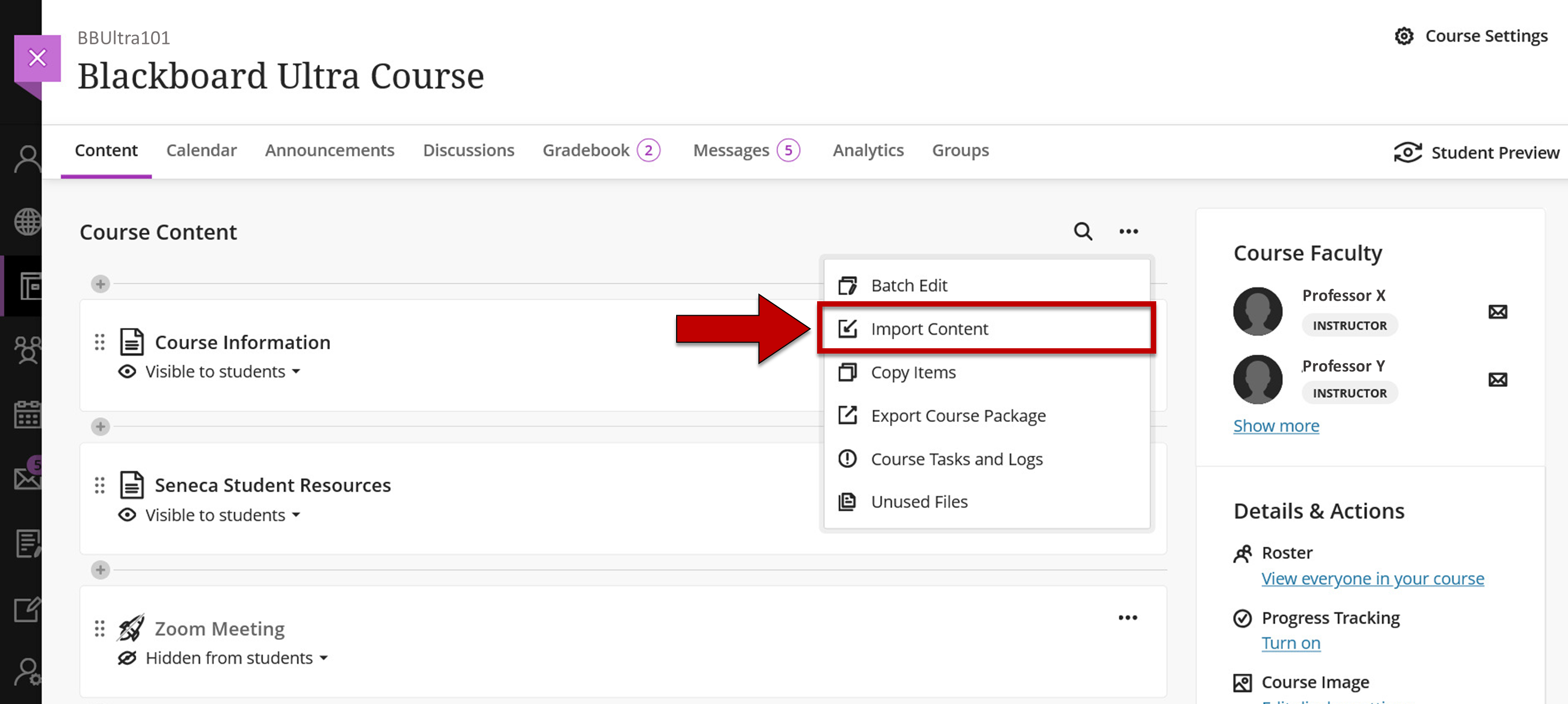
Task: Add content below Course Information with plus
Action: click(x=100, y=426)
